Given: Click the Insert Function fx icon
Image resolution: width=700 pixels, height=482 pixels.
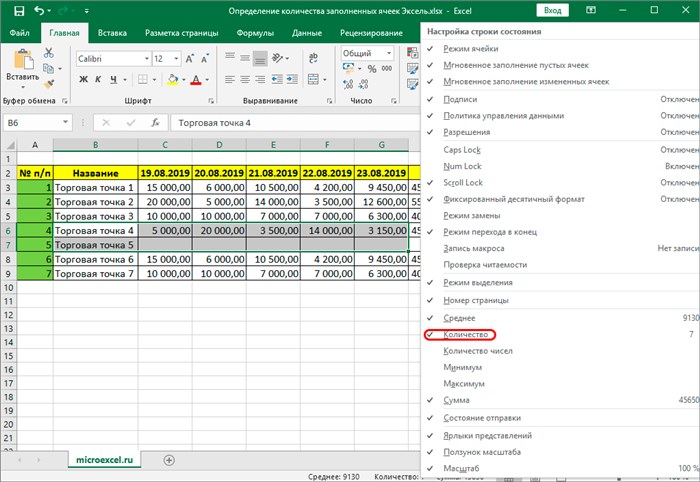Looking at the screenshot, I should 155,123.
